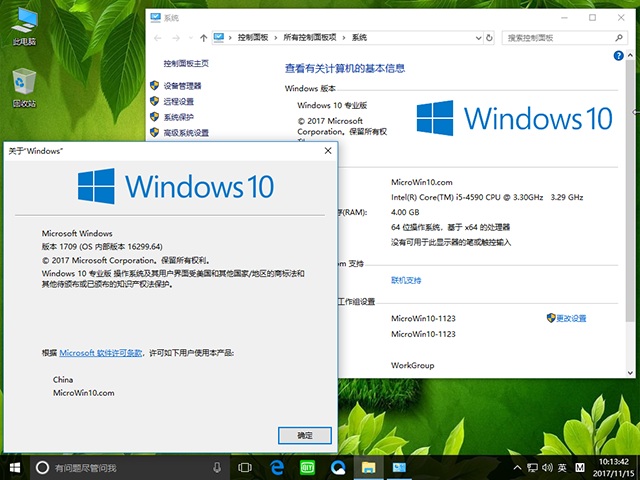Click the Start button on the taskbar
Image resolution: width=640 pixels, height=480 pixels.
15,468
